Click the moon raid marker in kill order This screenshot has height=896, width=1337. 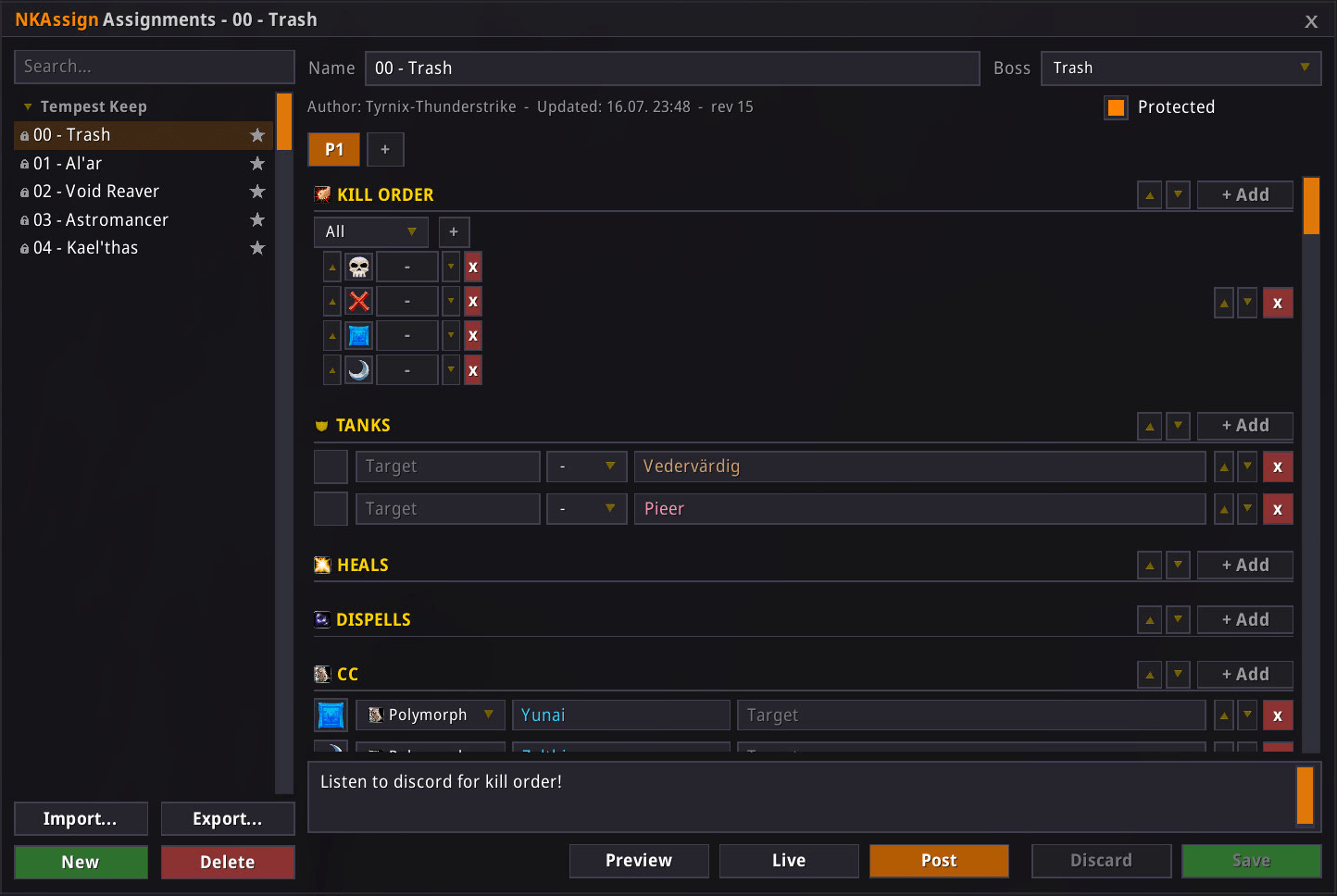359,370
